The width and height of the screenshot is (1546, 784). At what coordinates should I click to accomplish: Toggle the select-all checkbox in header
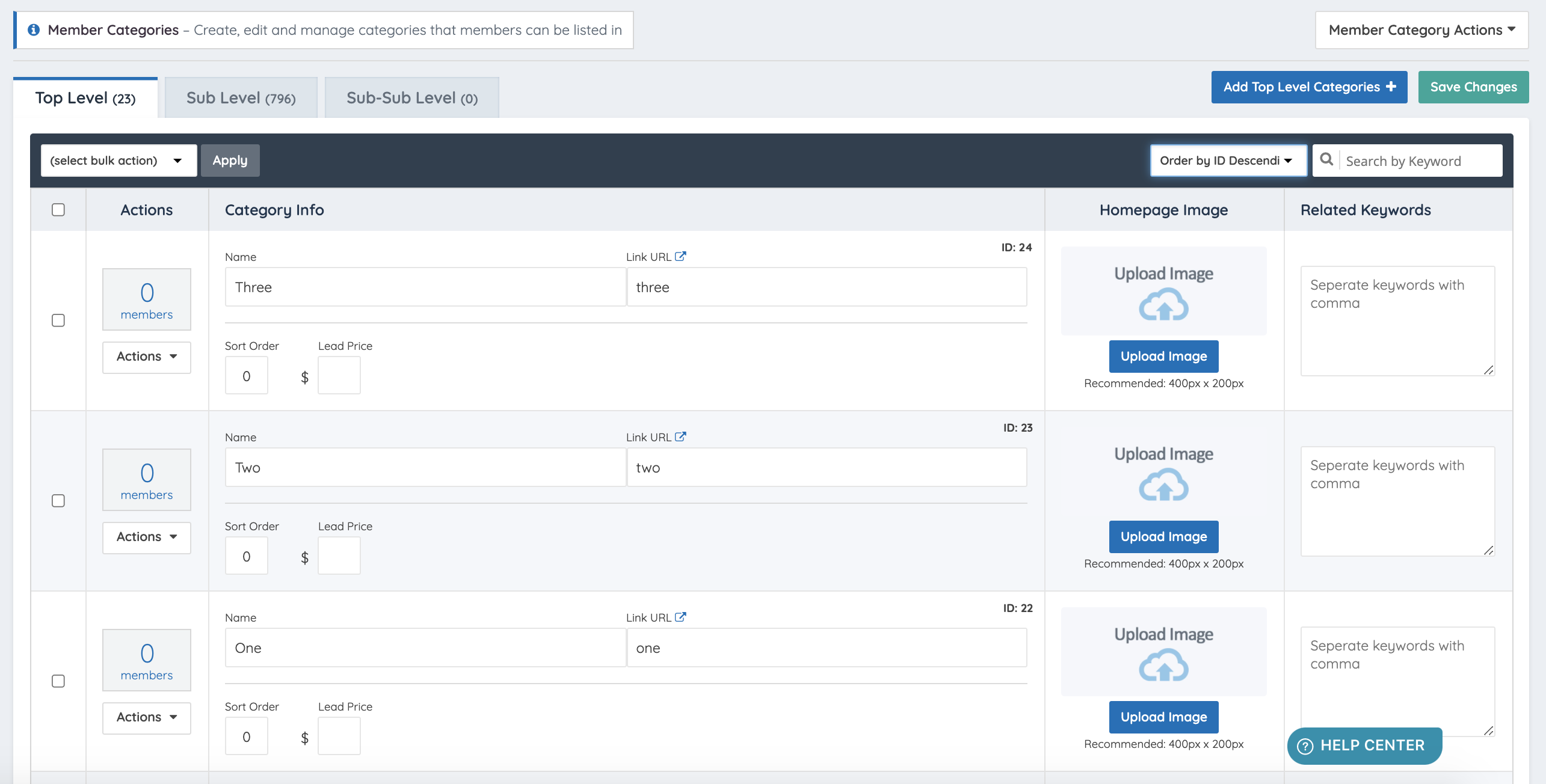coord(58,210)
